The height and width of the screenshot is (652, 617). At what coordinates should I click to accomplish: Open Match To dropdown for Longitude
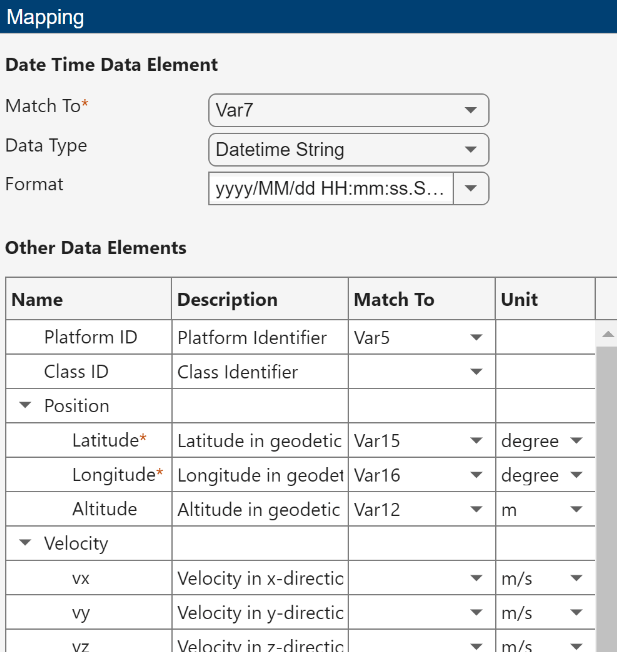475,475
